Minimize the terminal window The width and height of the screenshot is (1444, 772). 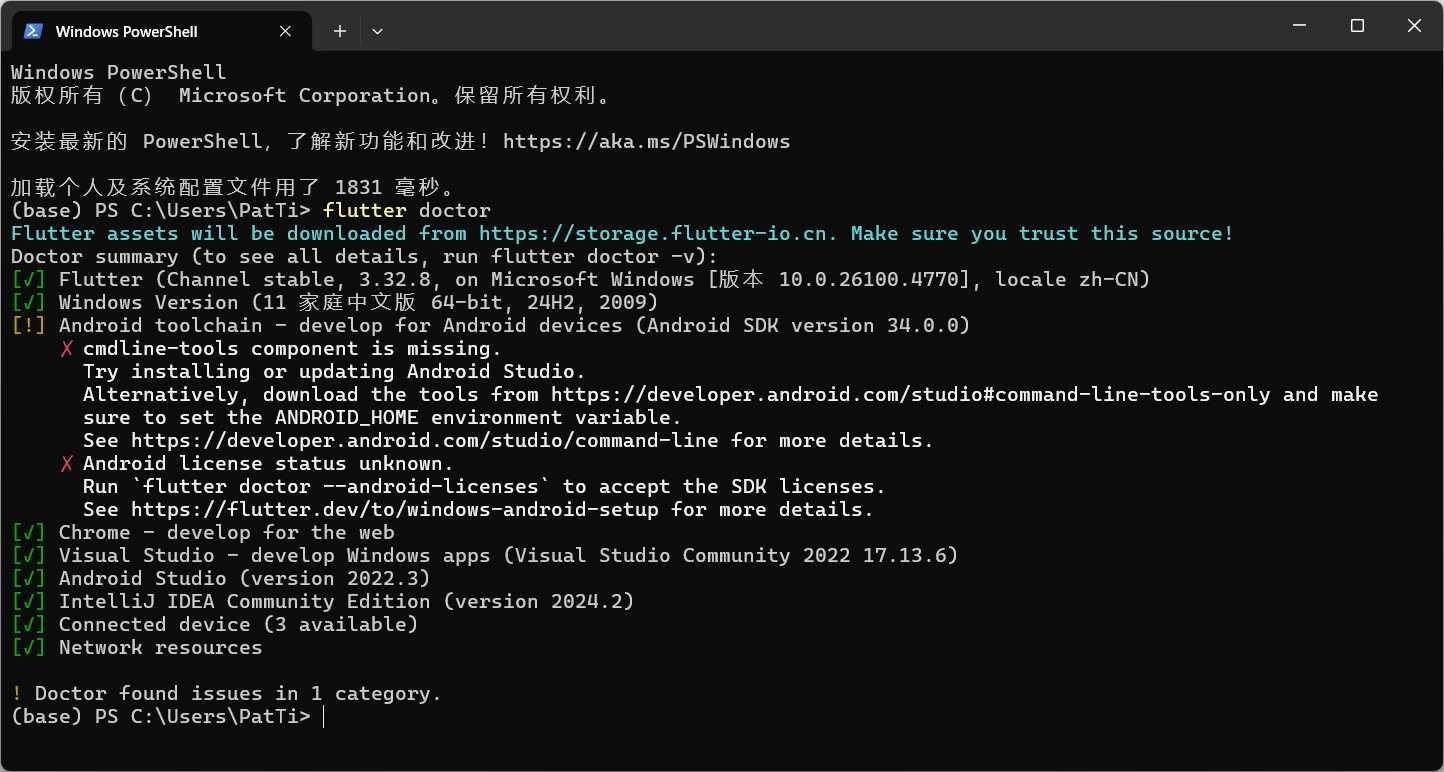1299,26
